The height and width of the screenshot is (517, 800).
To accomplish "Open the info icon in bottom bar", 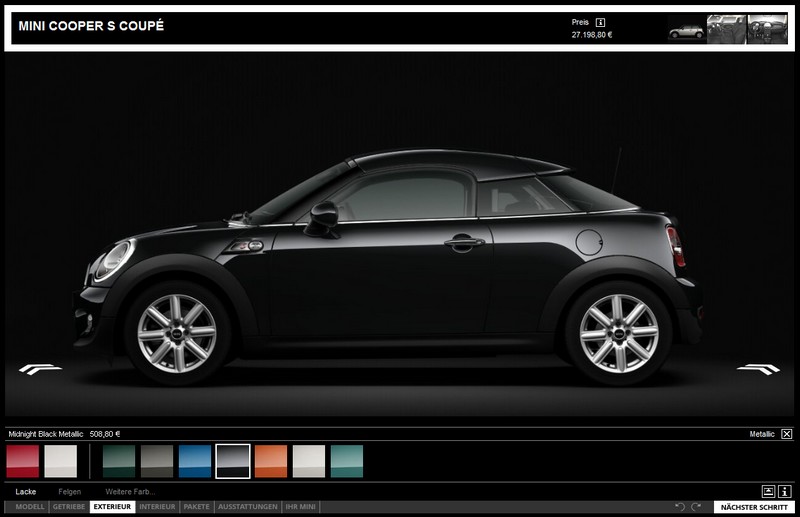I will [785, 491].
